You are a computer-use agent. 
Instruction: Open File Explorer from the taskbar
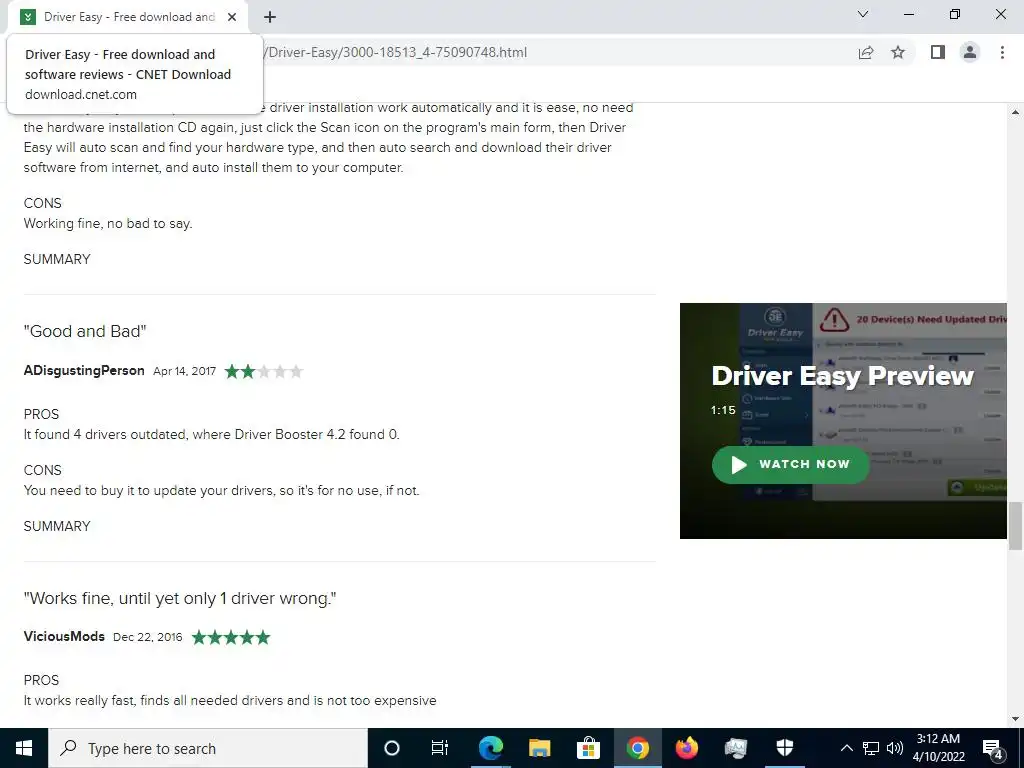[539, 748]
